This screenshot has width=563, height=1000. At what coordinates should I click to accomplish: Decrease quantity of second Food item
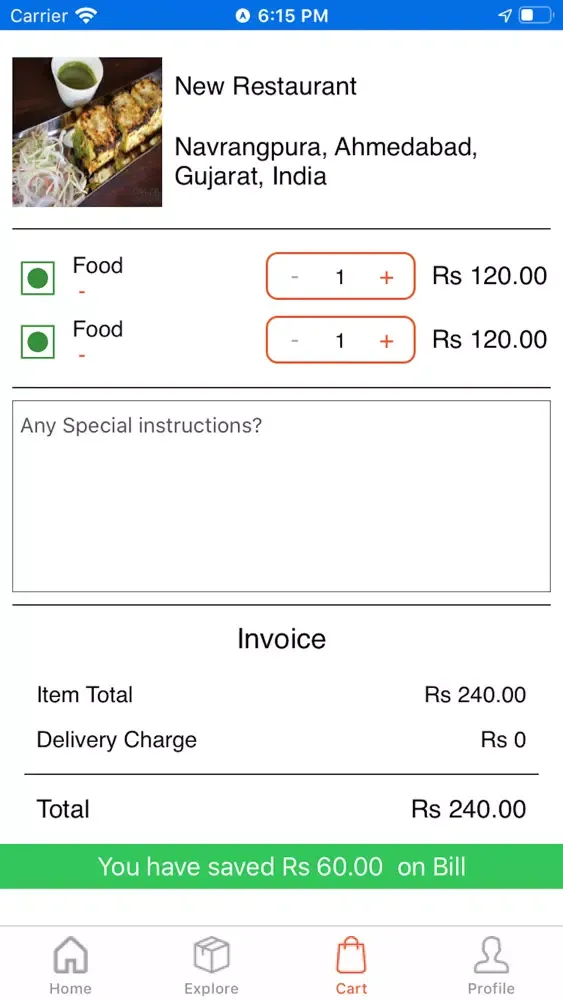(295, 341)
